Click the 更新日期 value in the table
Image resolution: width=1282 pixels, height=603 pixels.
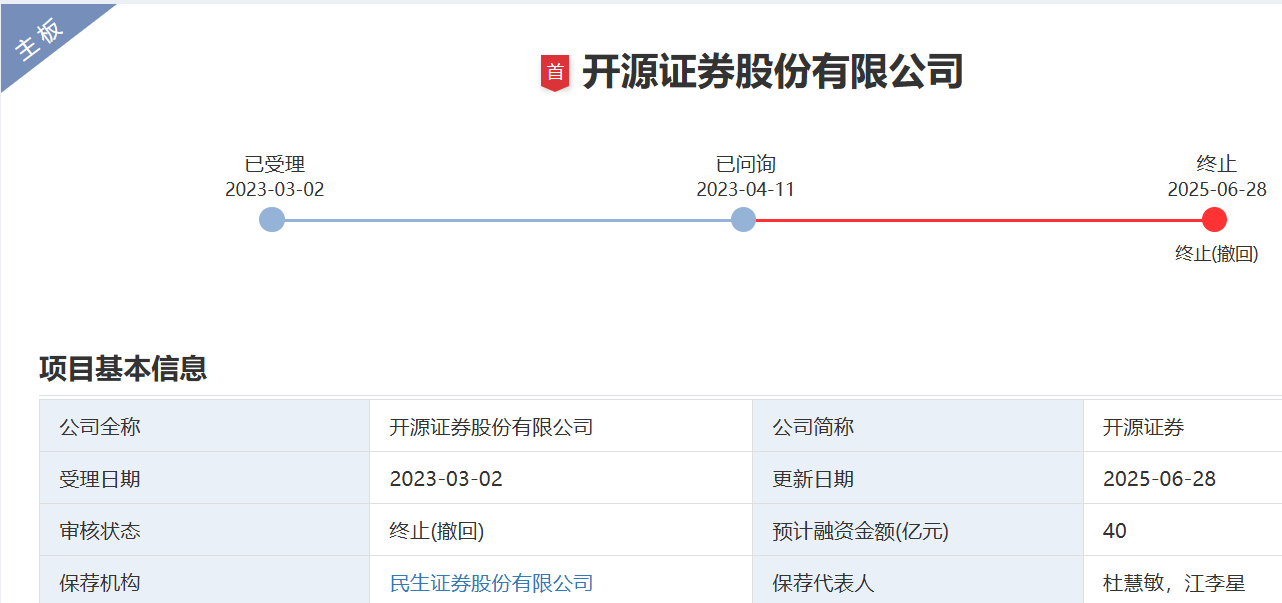(1159, 479)
